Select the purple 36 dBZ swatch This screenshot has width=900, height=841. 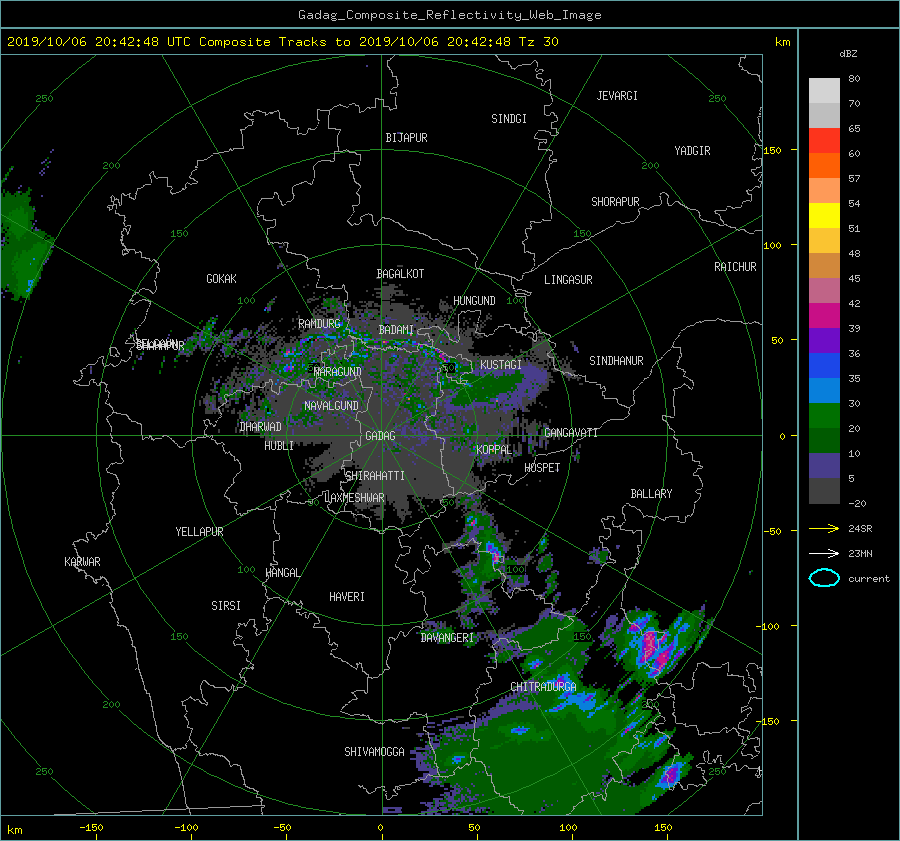tap(824, 341)
